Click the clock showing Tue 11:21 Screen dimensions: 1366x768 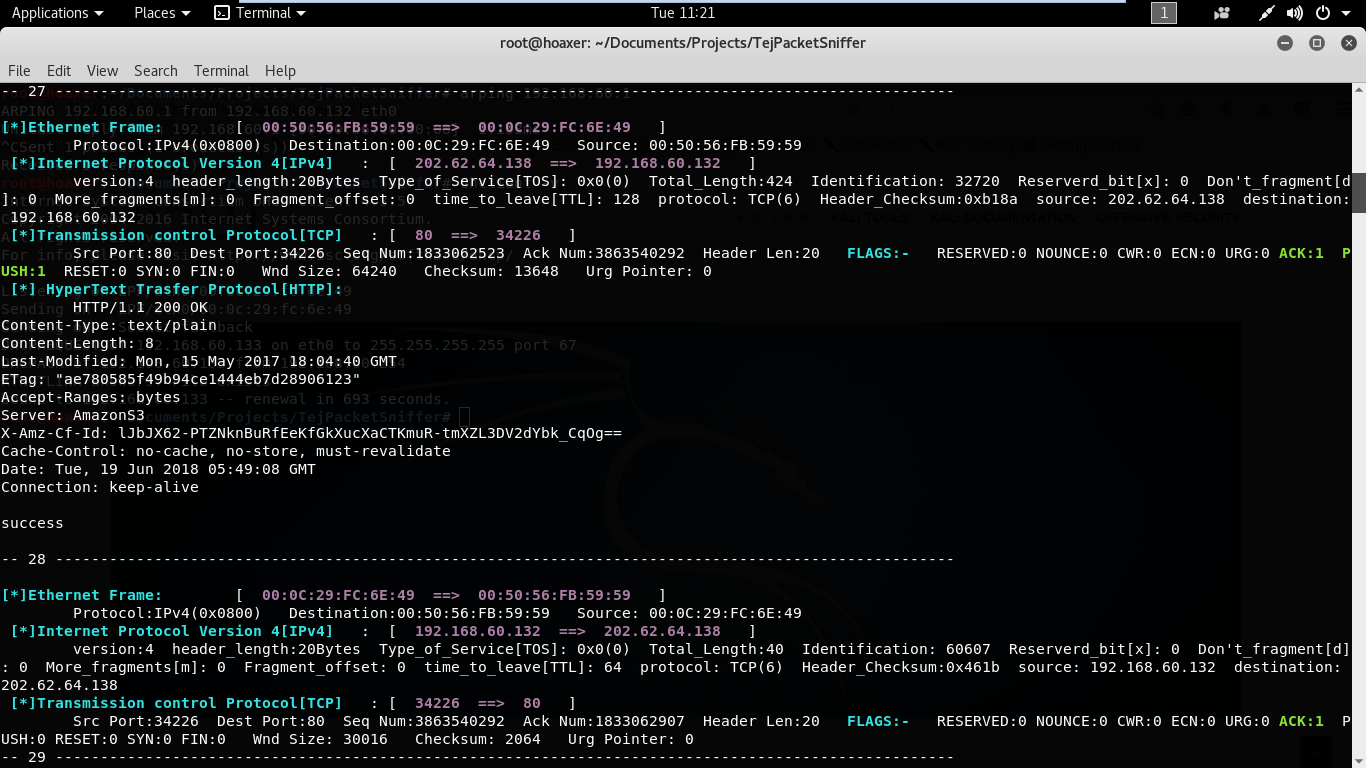pyautogui.click(x=683, y=13)
